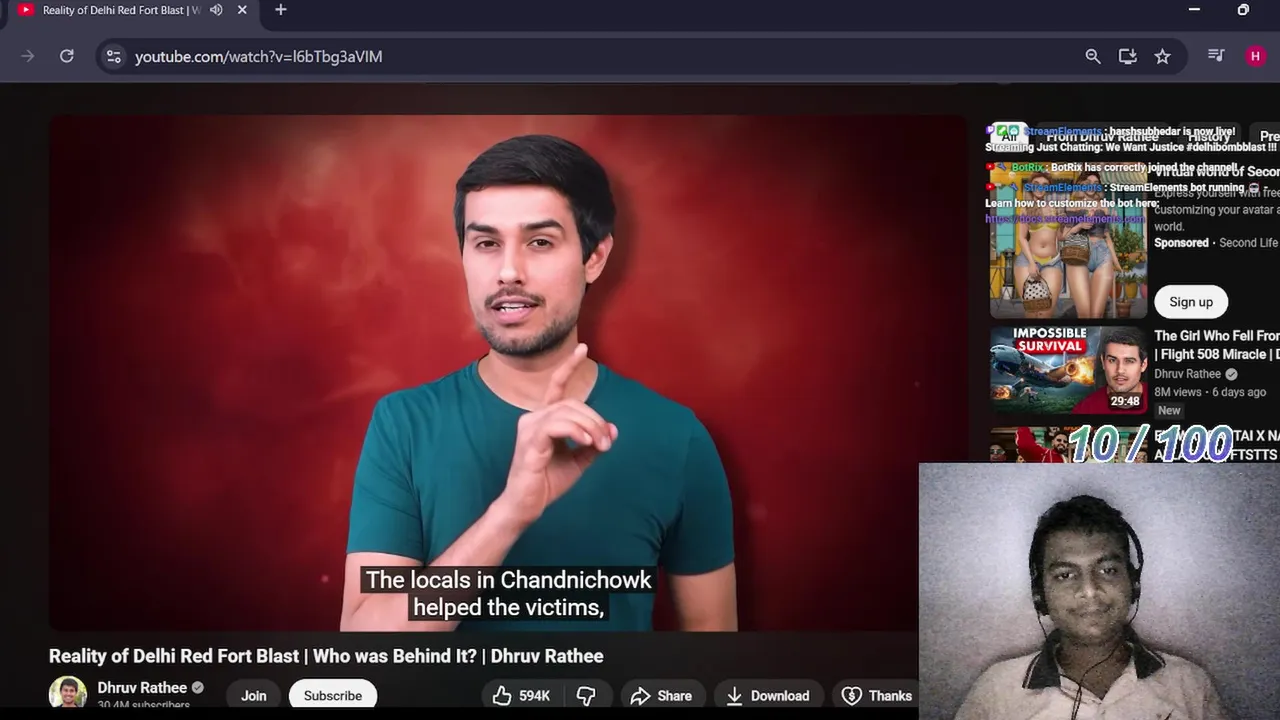Subscribe to Dhruv Rathee channel
The image size is (1280, 720).
click(333, 696)
